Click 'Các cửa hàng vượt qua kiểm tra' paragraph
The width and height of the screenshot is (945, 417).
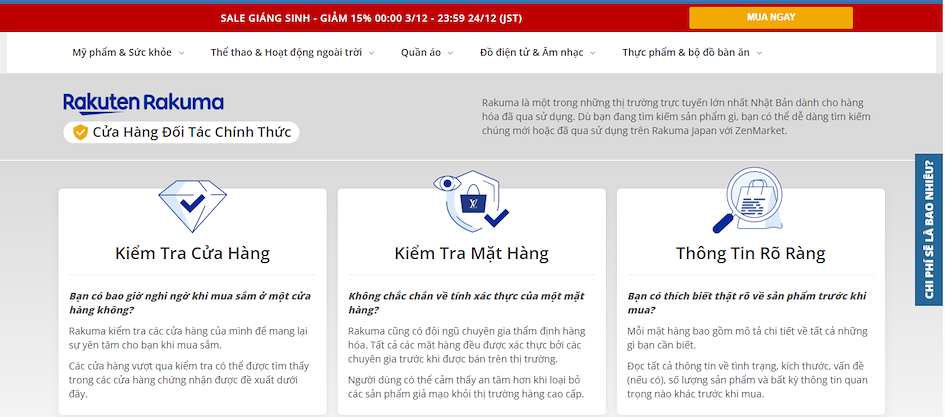[x=189, y=380]
